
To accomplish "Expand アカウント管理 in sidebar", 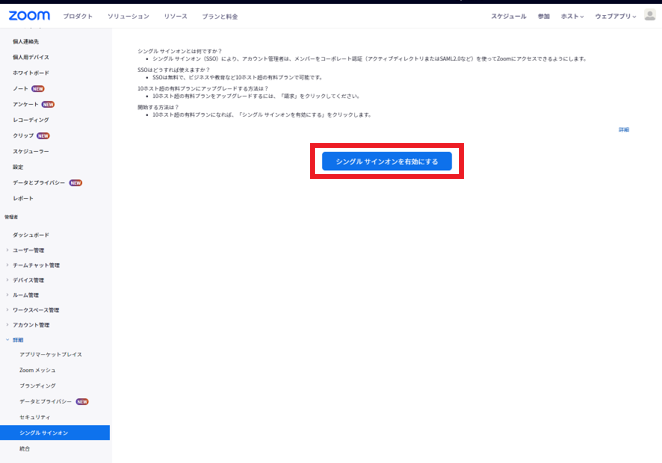I will [30, 325].
